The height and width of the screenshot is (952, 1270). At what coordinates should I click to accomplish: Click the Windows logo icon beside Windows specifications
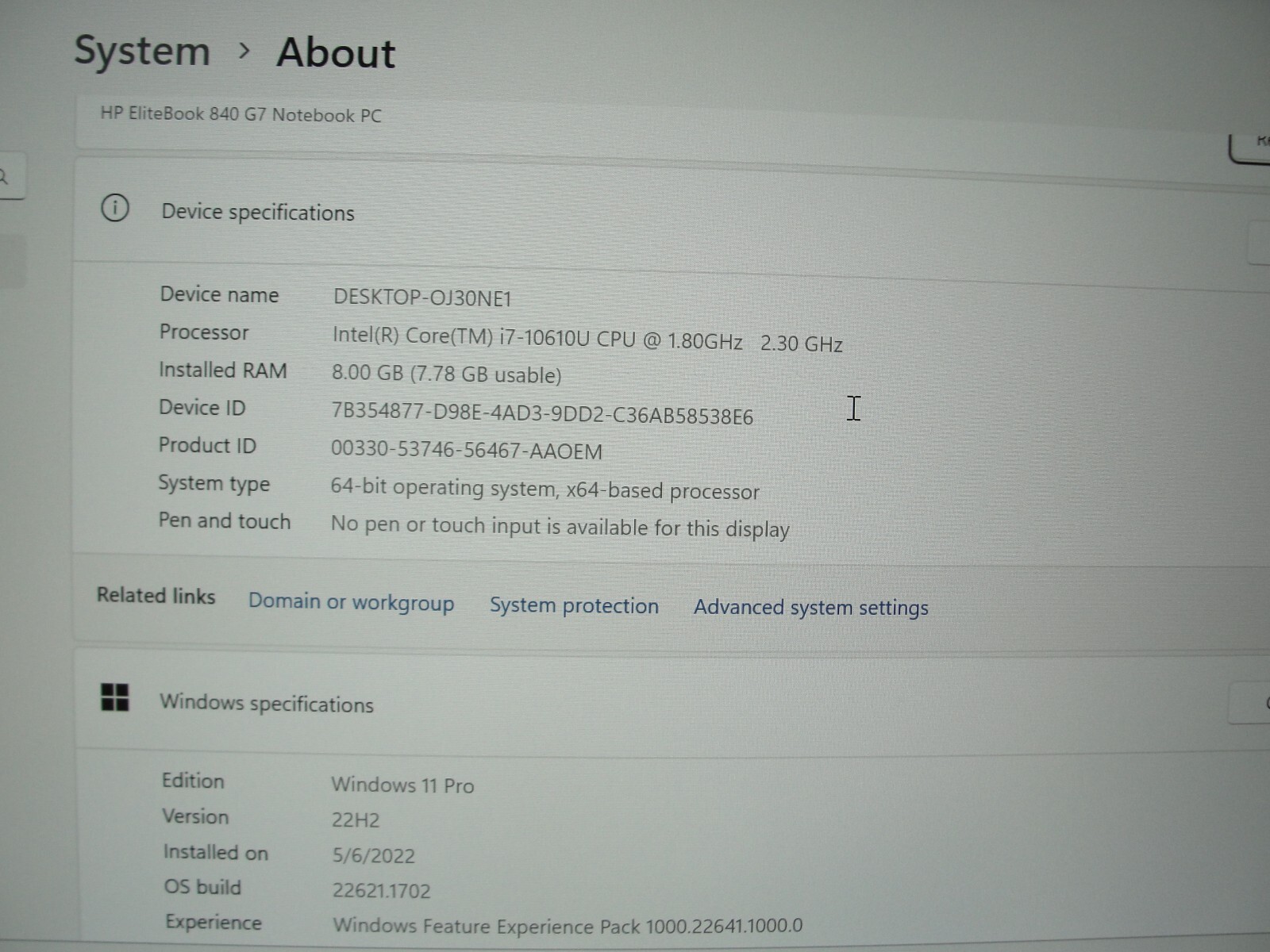[115, 698]
